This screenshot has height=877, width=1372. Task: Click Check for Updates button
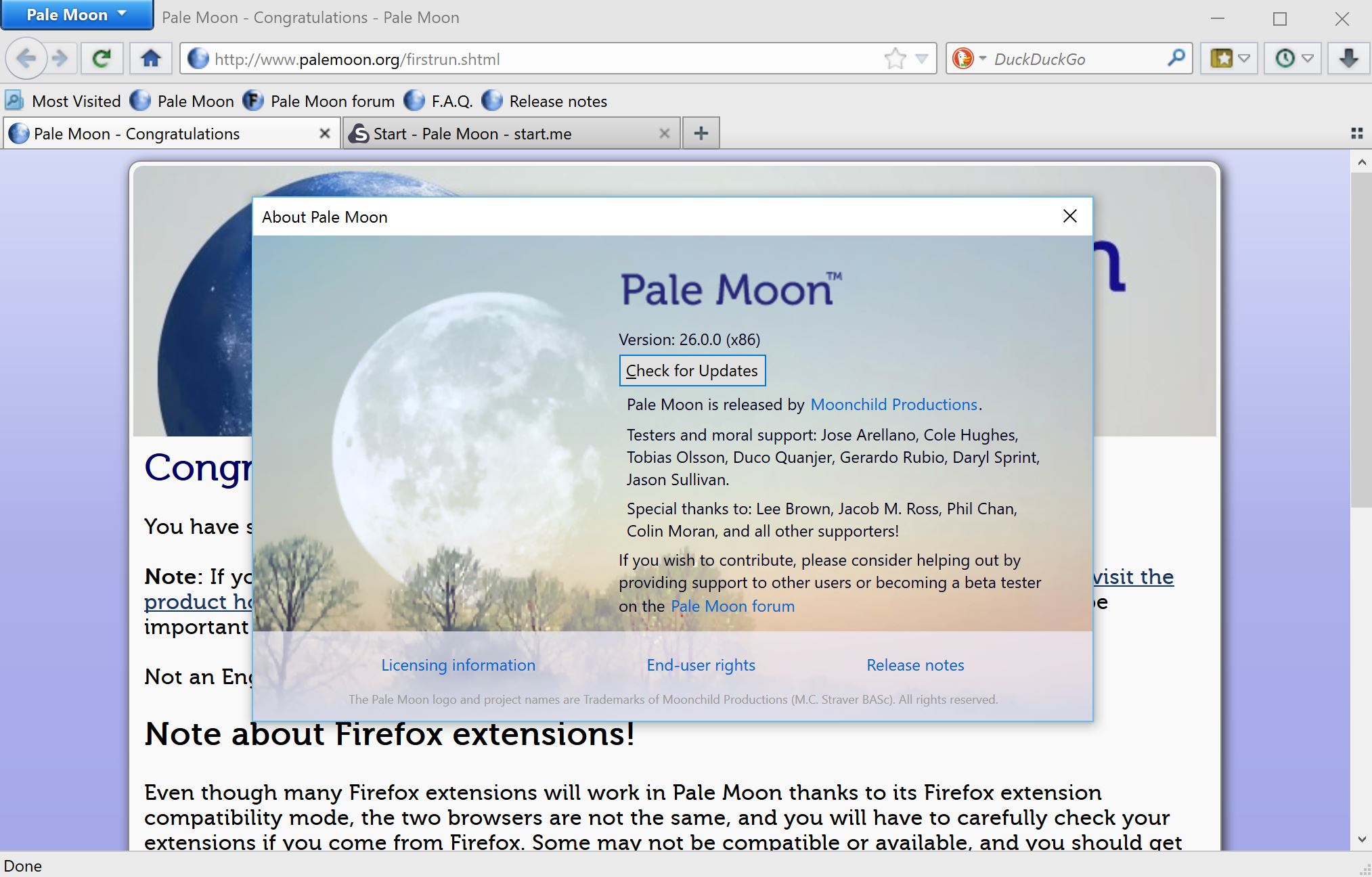[692, 371]
